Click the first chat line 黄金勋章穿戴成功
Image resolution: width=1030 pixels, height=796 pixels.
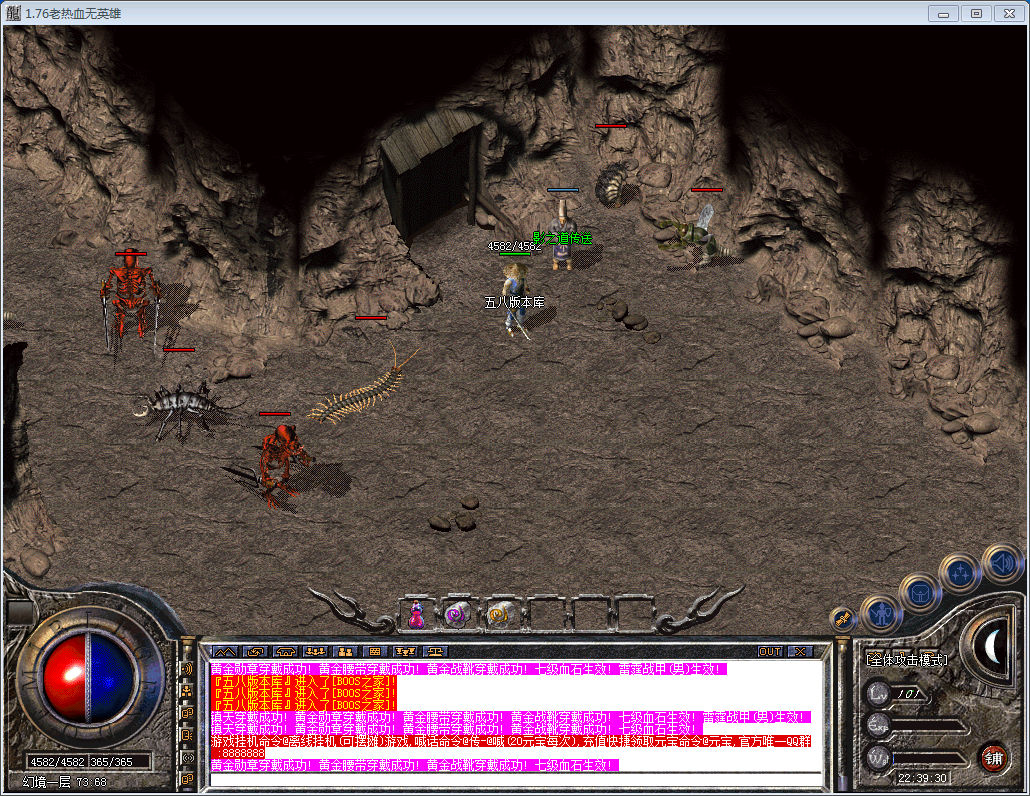point(469,669)
